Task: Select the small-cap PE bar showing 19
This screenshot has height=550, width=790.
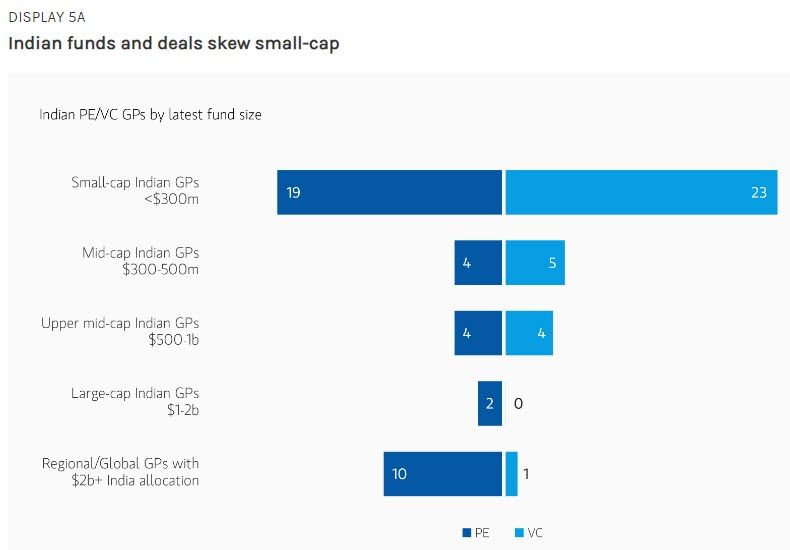Action: (389, 192)
